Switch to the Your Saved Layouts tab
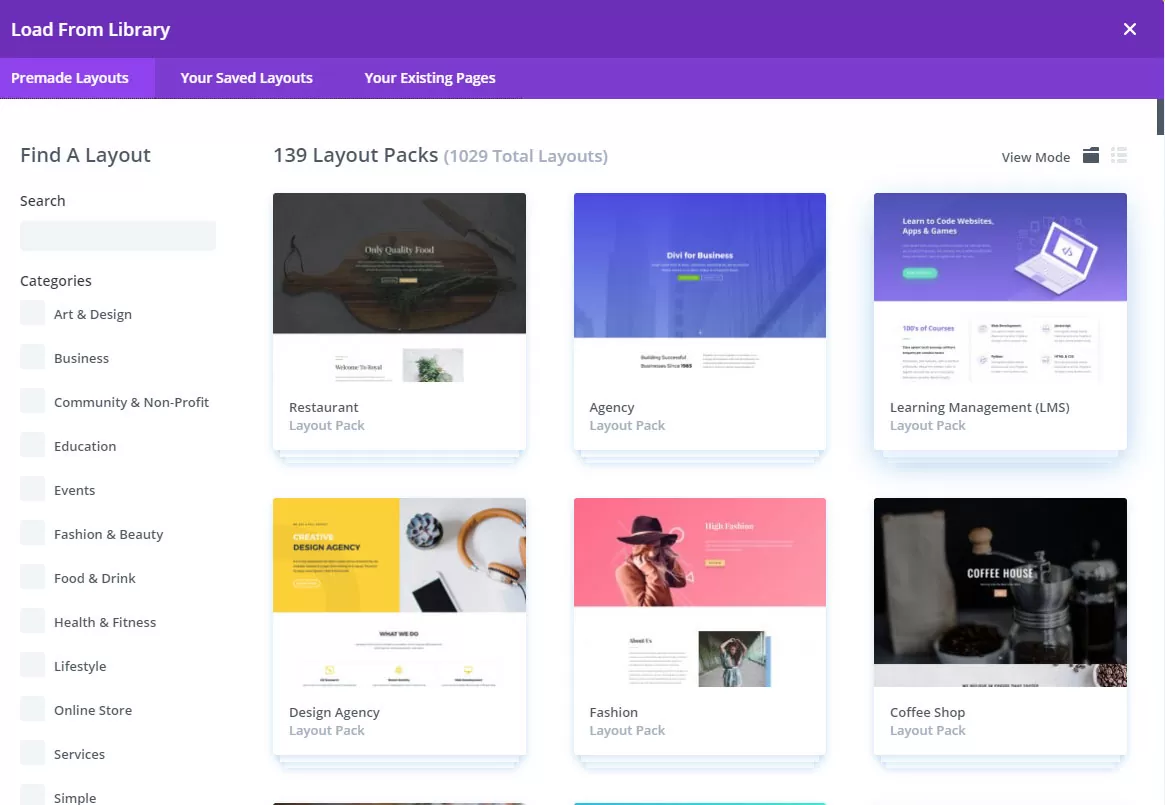Viewport: 1165px width, 805px height. click(x=245, y=77)
